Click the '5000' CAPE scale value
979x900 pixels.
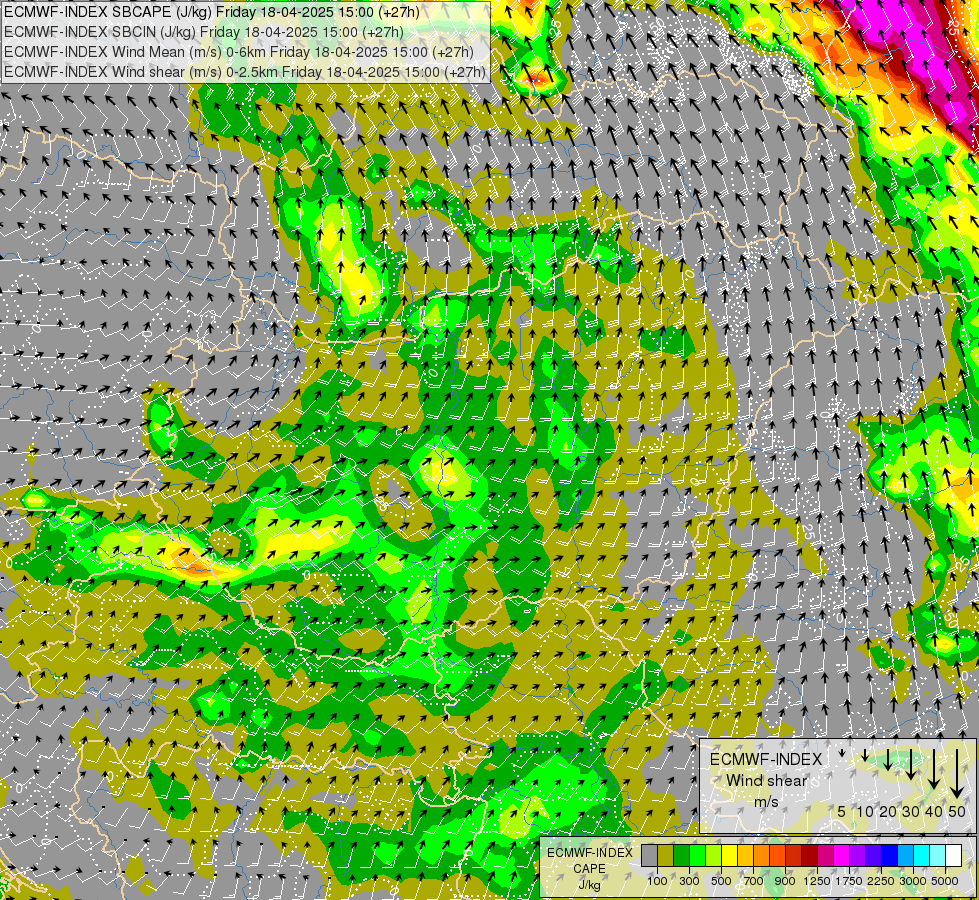click(x=945, y=881)
